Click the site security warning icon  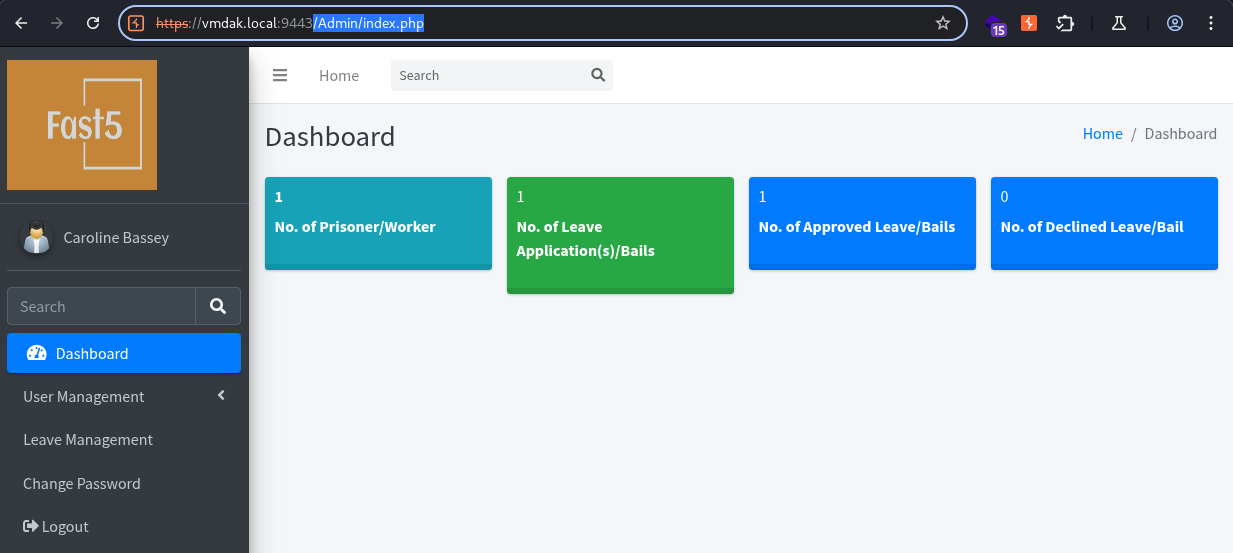[137, 23]
